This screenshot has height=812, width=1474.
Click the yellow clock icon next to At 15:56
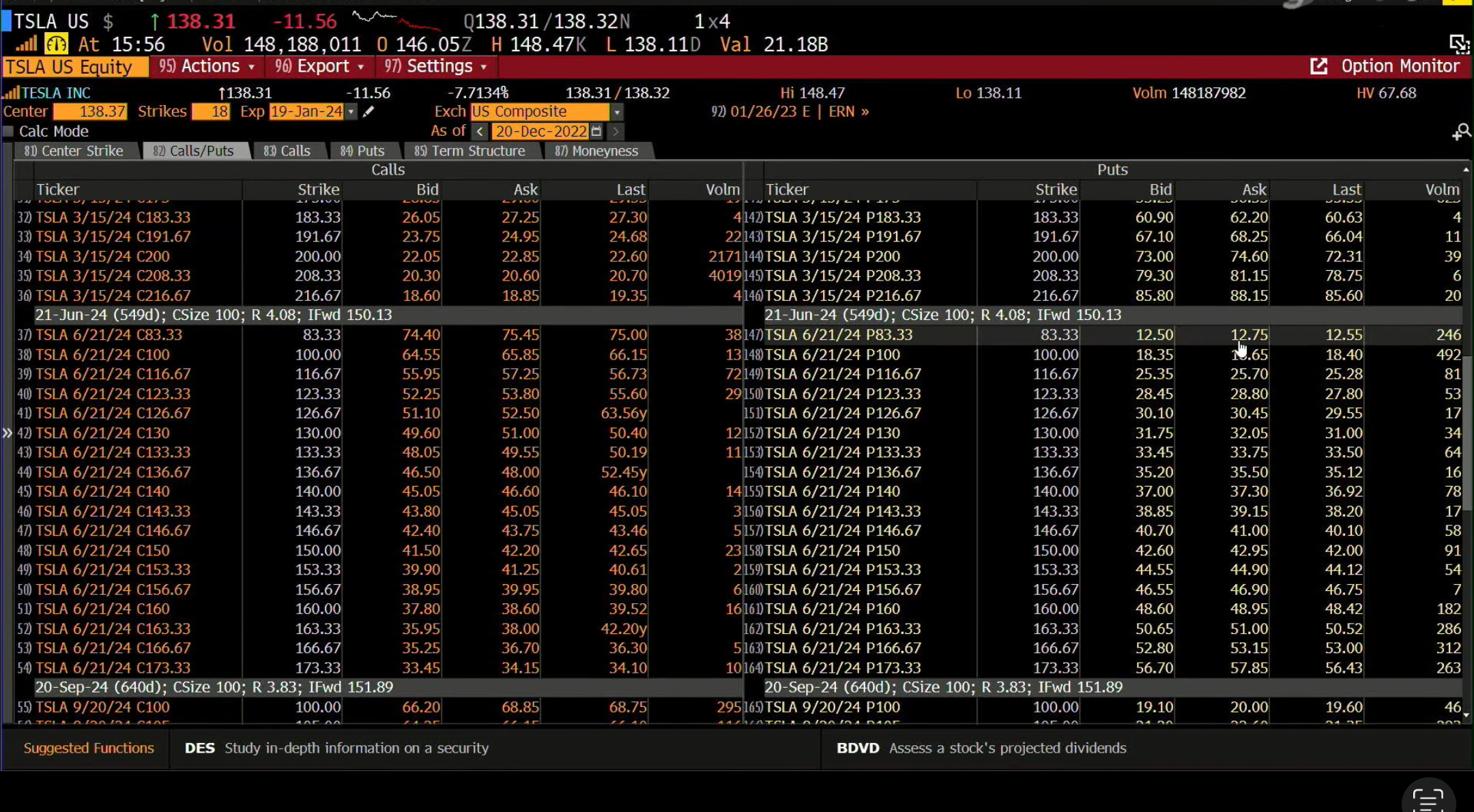(x=56, y=45)
